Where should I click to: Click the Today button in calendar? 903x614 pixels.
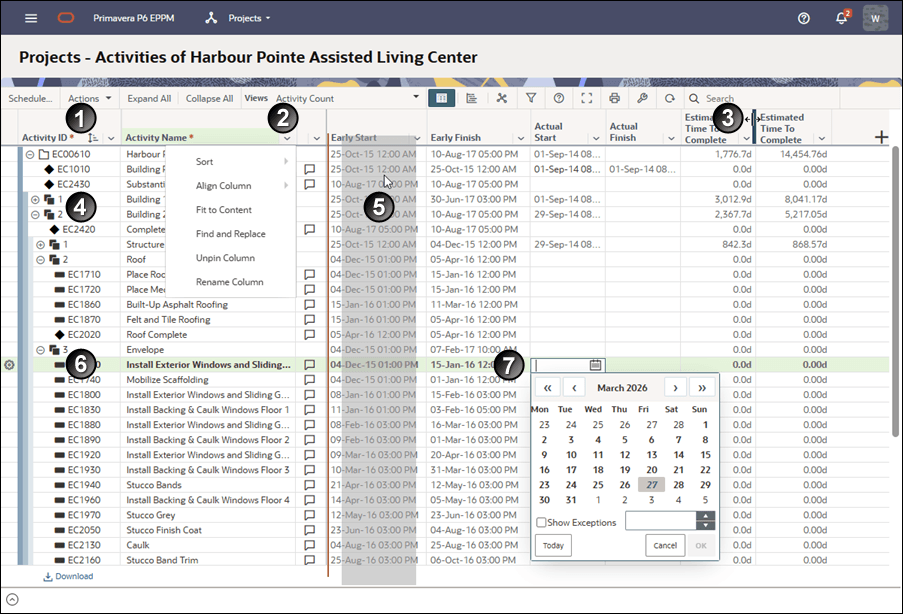(553, 545)
